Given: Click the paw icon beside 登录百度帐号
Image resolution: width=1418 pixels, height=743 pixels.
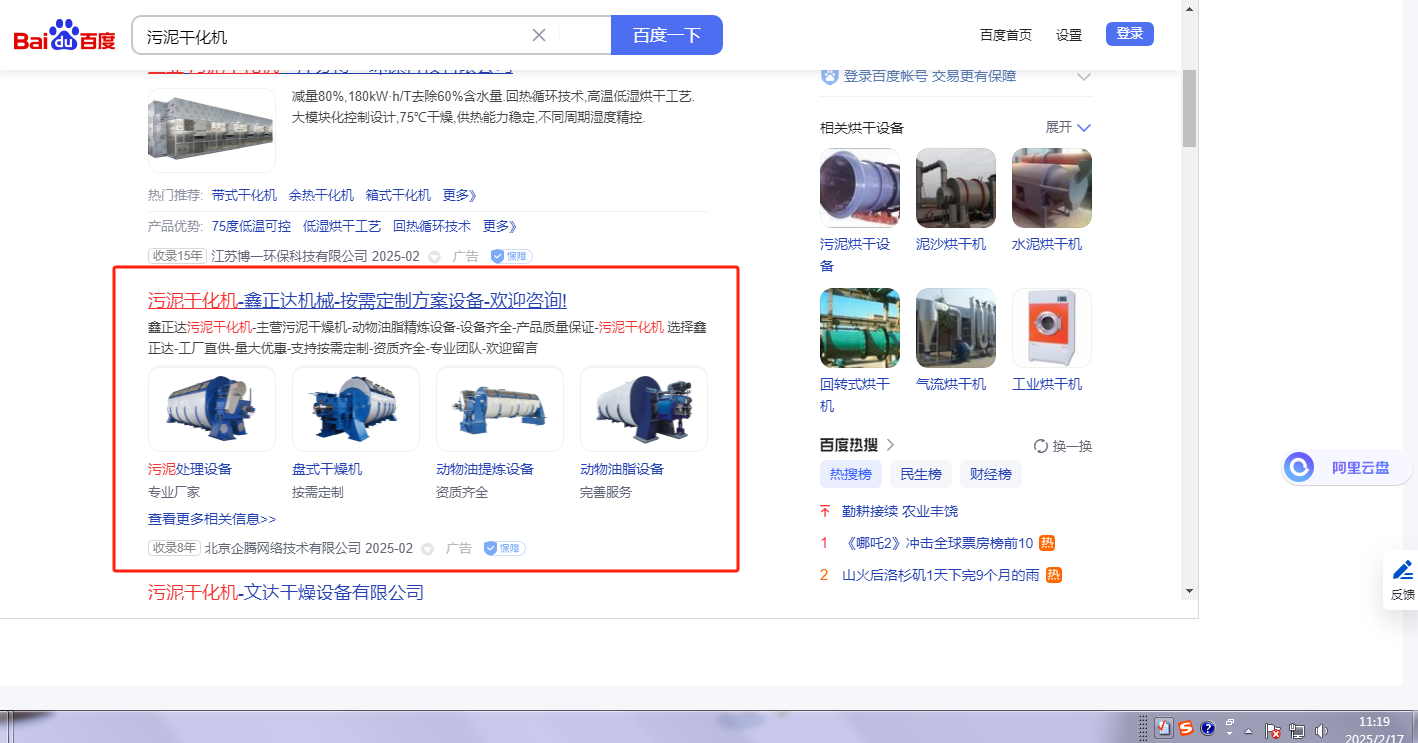Looking at the screenshot, I should coord(829,76).
